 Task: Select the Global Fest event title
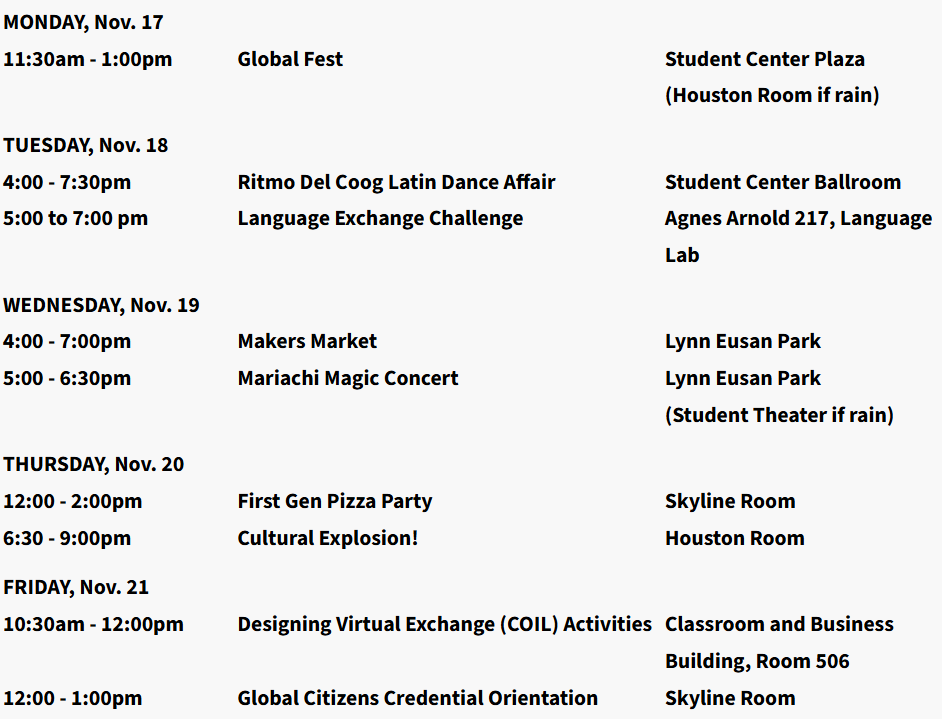click(290, 59)
